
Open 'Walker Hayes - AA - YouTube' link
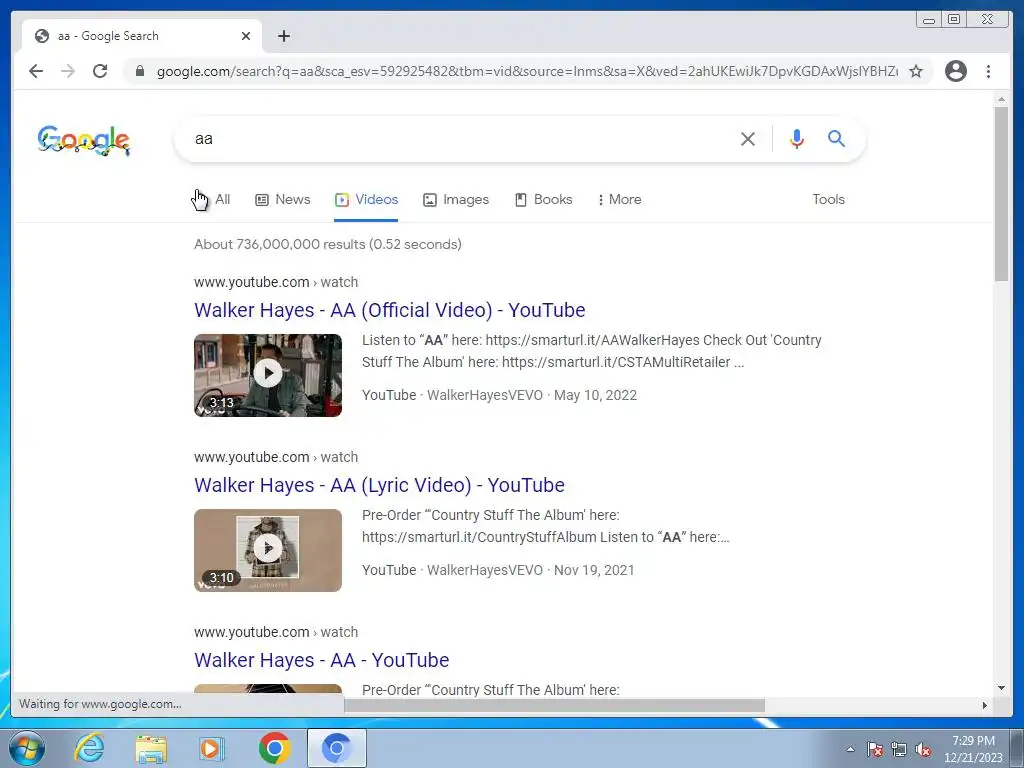click(321, 660)
